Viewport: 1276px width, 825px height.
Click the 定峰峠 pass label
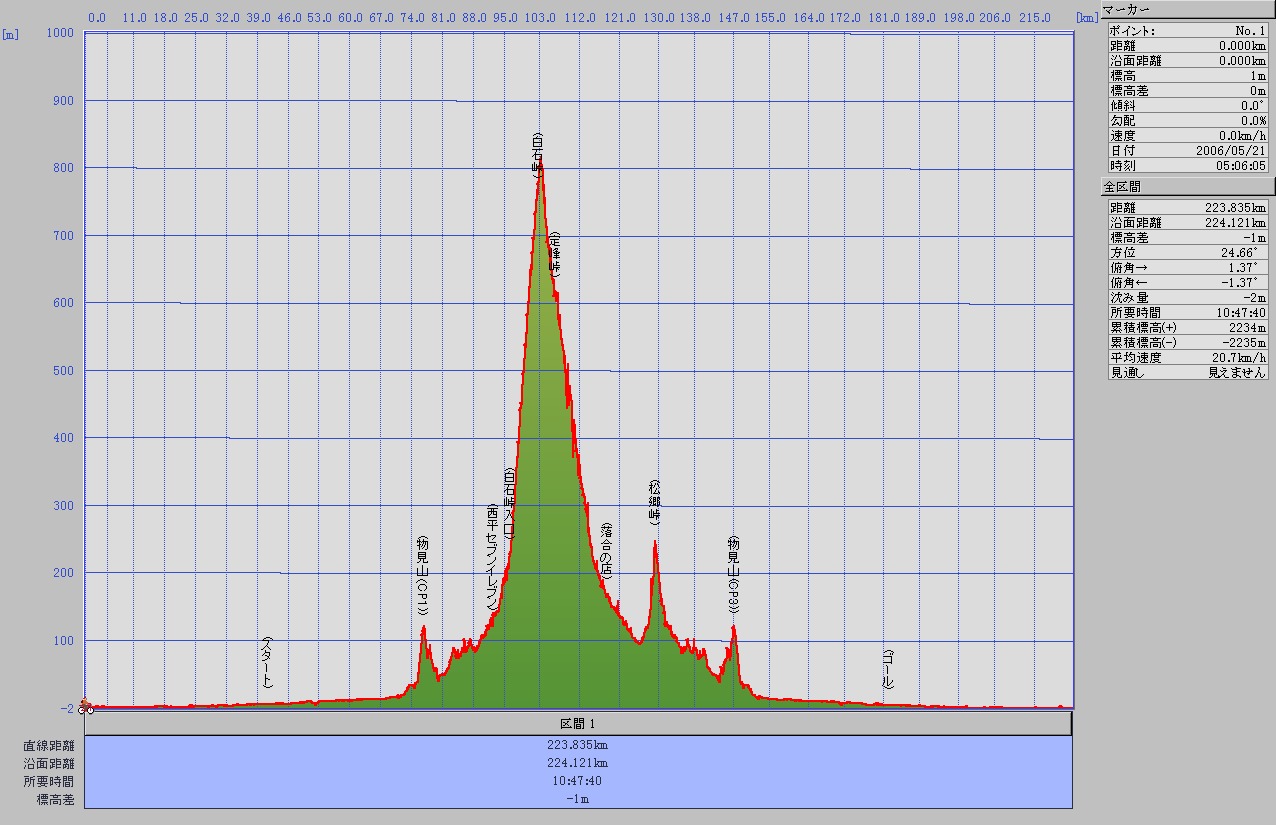pyautogui.click(x=555, y=254)
